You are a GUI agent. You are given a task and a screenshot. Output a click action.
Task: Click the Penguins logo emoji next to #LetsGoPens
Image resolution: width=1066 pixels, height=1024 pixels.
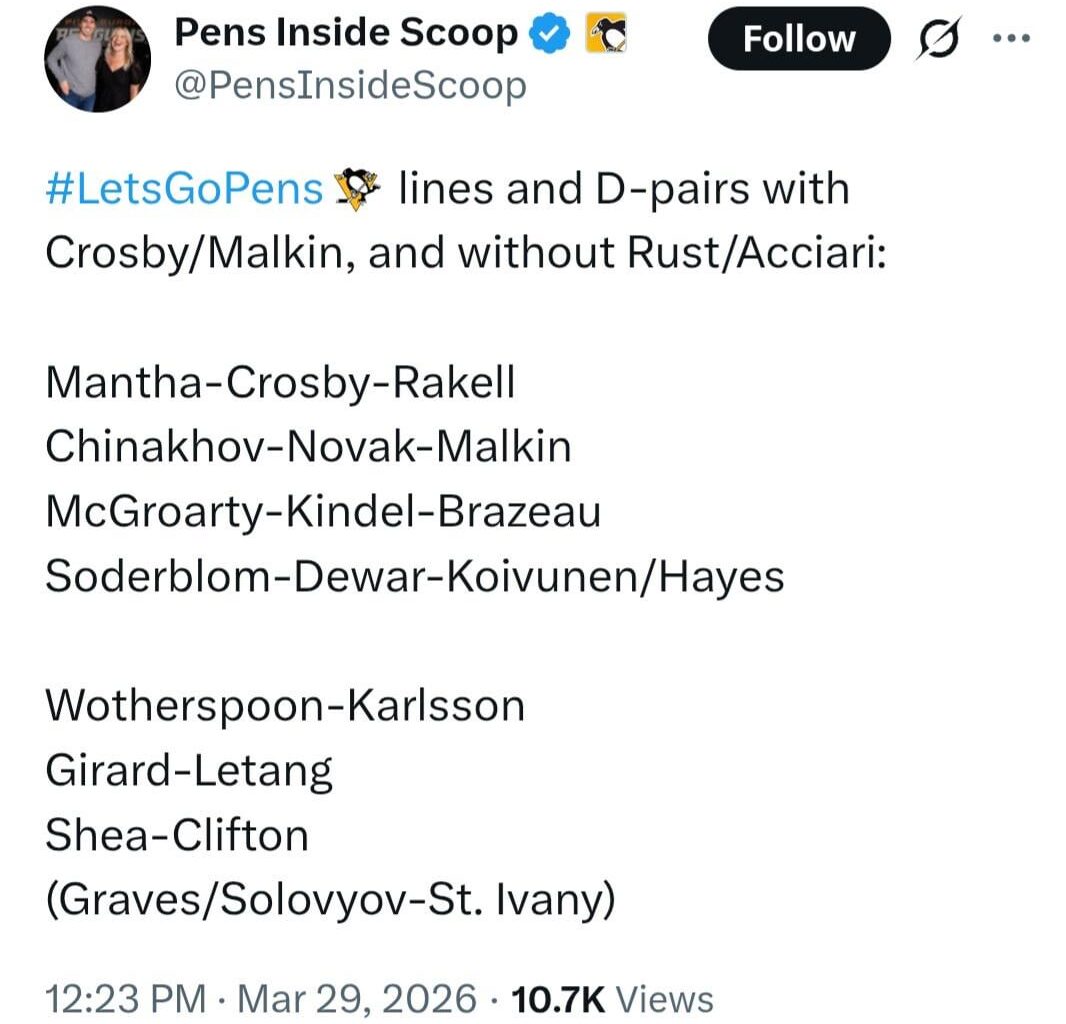coord(355,188)
